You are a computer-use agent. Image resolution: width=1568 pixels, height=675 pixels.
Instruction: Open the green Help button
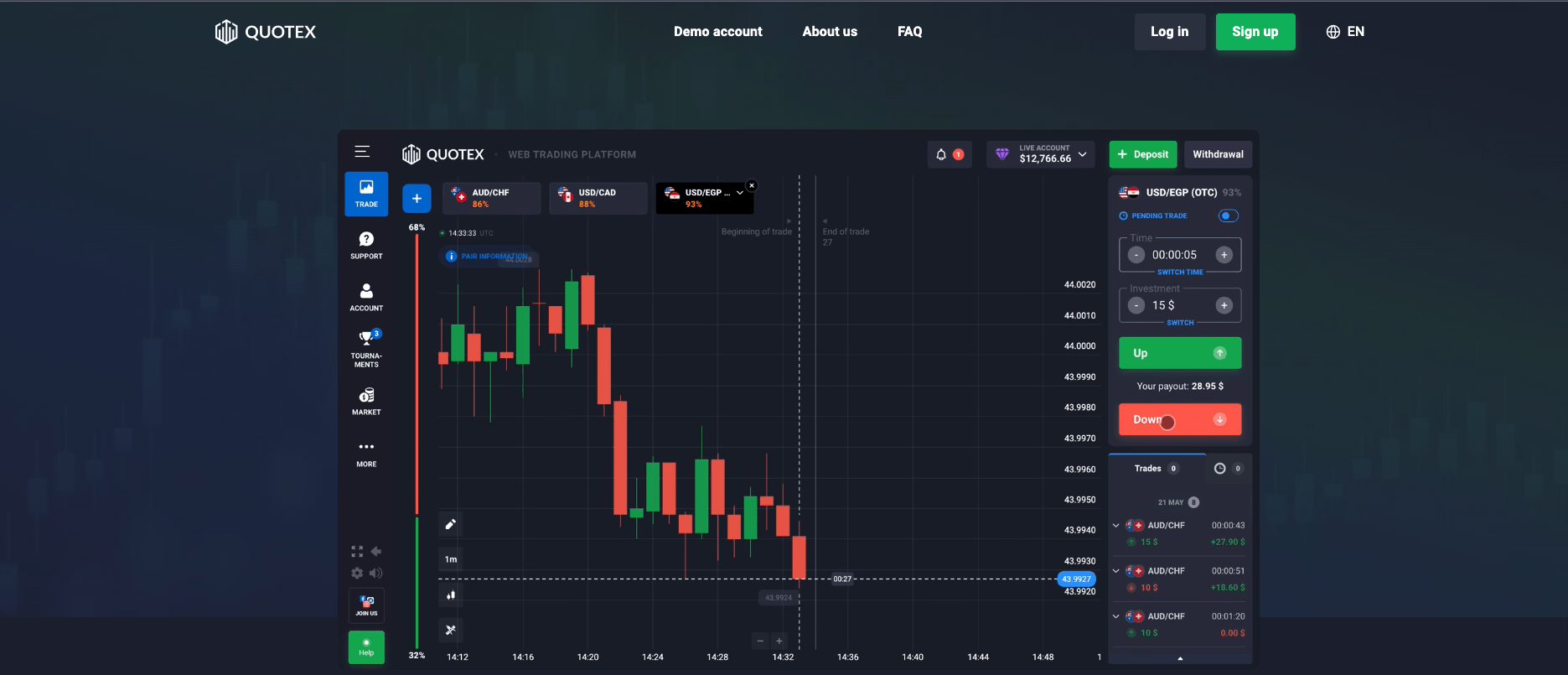(366, 647)
